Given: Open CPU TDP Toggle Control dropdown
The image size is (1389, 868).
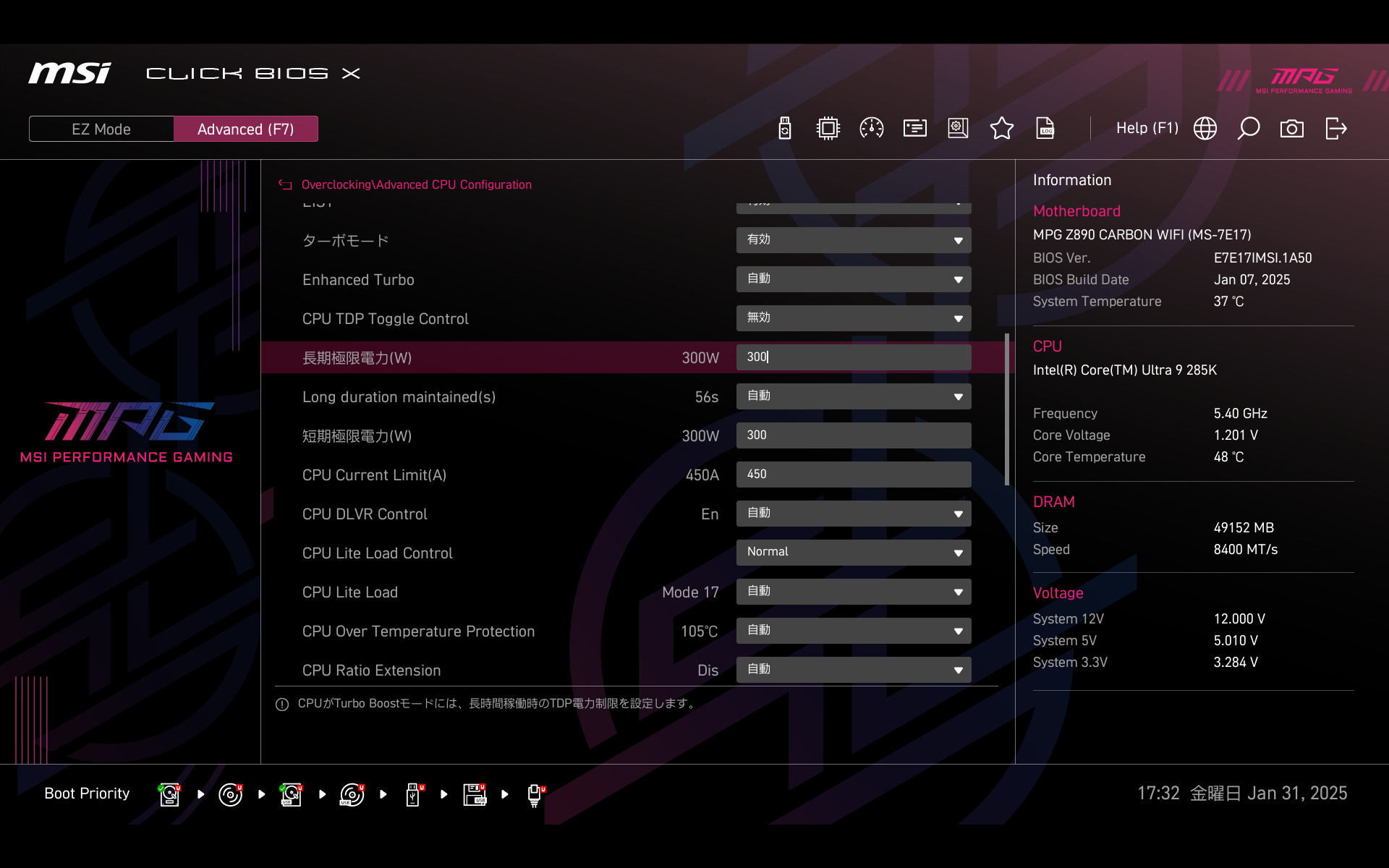Looking at the screenshot, I should 854,318.
